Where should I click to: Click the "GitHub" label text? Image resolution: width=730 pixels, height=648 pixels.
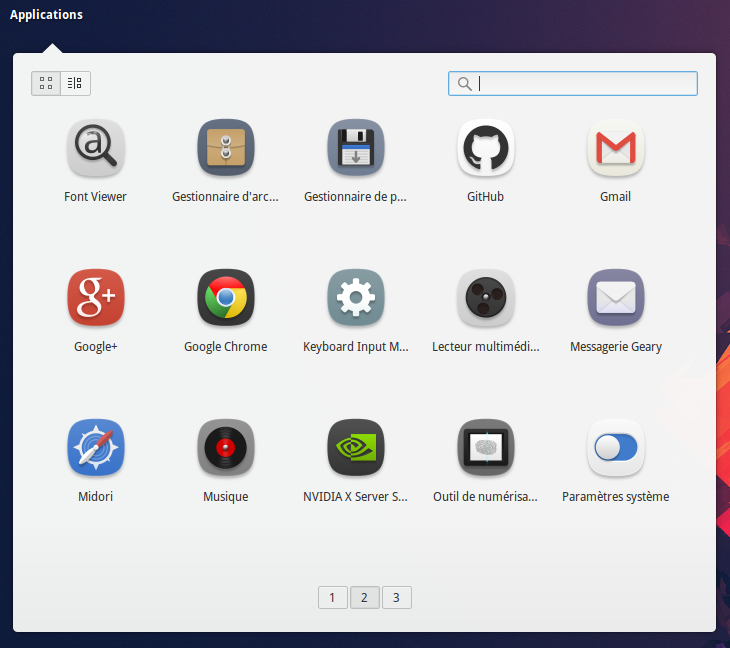pyautogui.click(x=486, y=196)
